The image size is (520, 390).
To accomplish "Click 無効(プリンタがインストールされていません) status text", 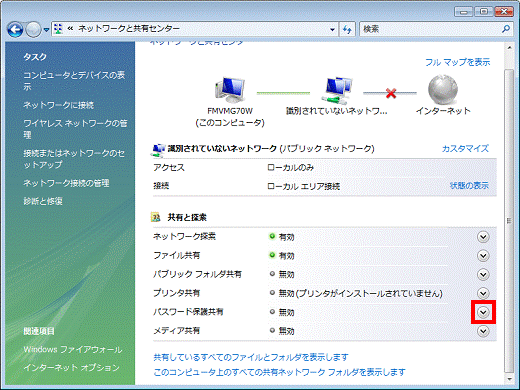I will [361, 293].
